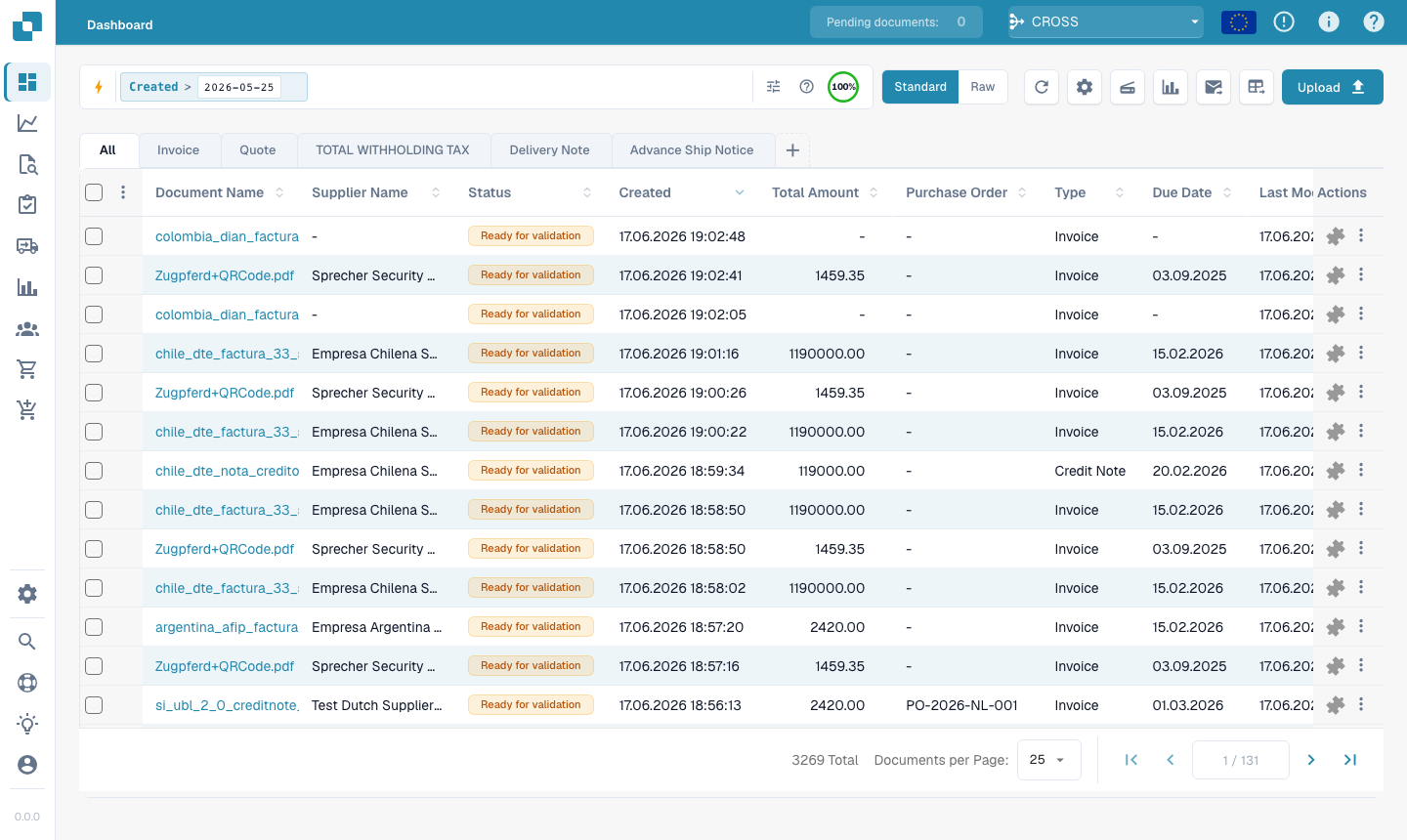Open the user account icon in sidebar

[27, 765]
